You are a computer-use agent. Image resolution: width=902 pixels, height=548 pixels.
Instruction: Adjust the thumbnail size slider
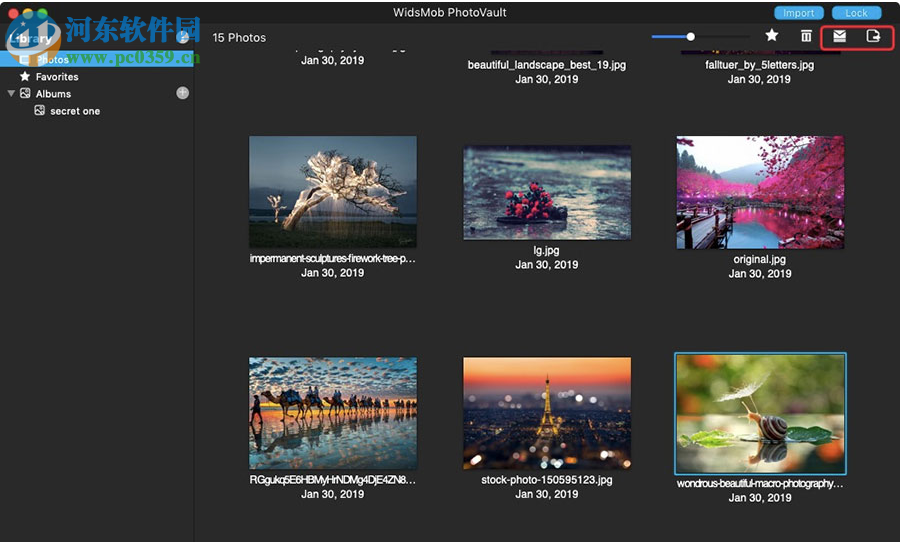click(x=690, y=37)
